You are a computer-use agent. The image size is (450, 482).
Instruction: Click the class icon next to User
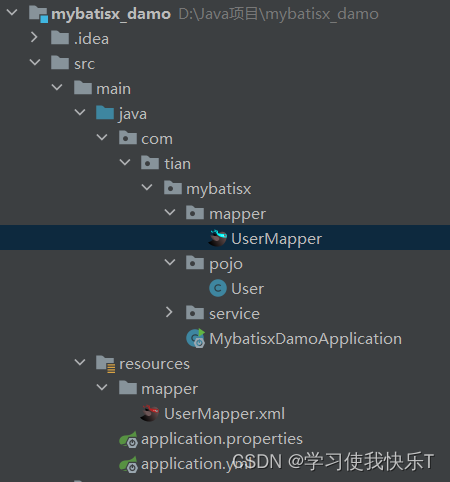(218, 288)
